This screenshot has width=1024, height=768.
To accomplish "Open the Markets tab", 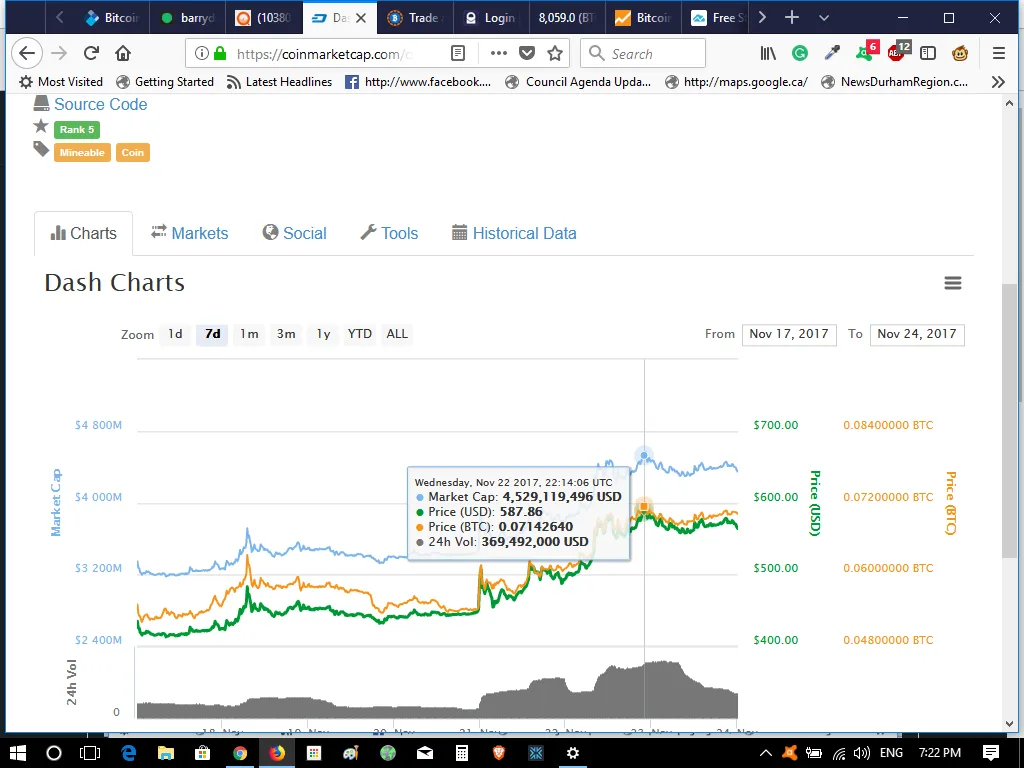I will 189,233.
